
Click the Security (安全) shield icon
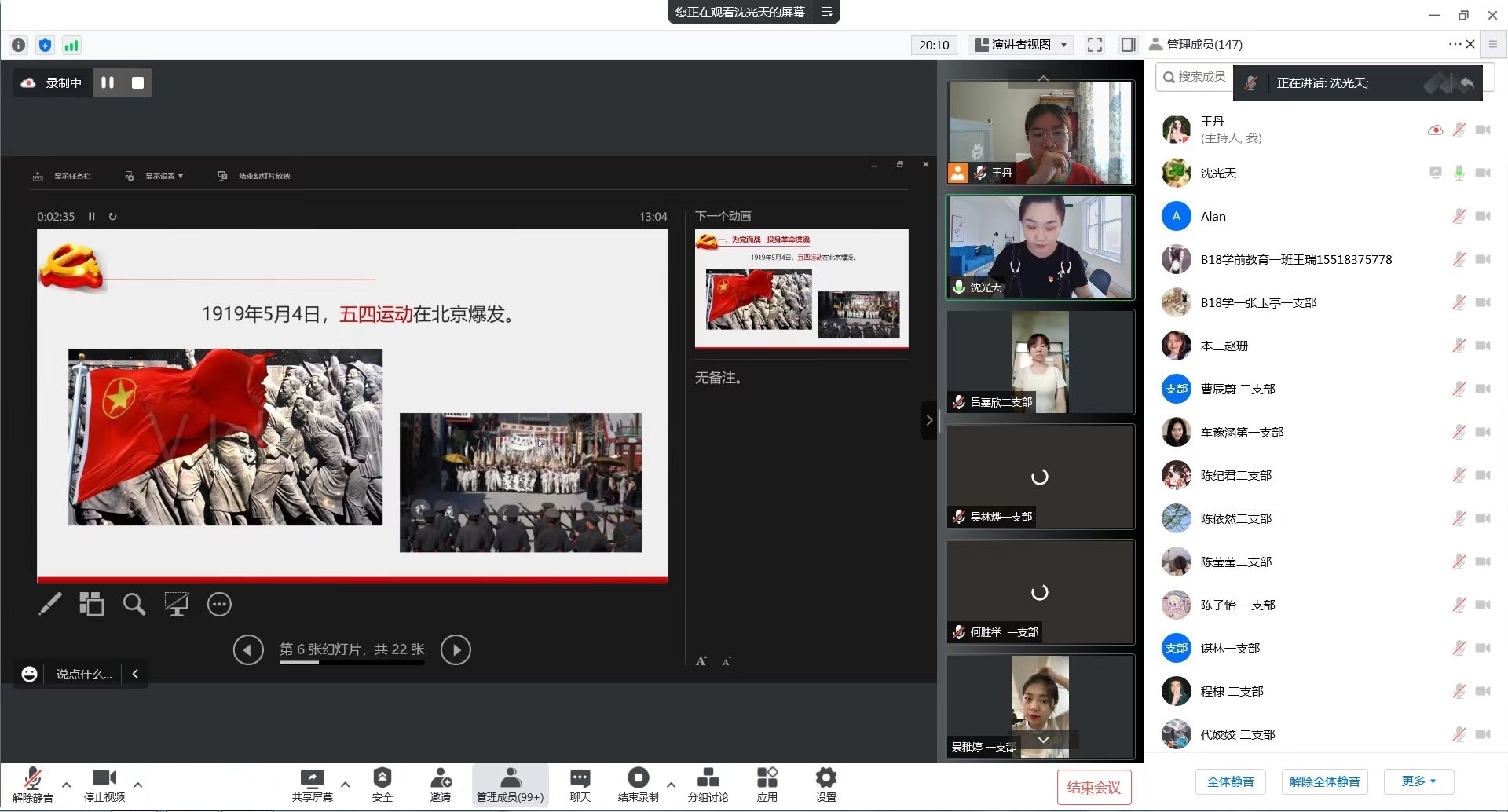click(x=382, y=779)
